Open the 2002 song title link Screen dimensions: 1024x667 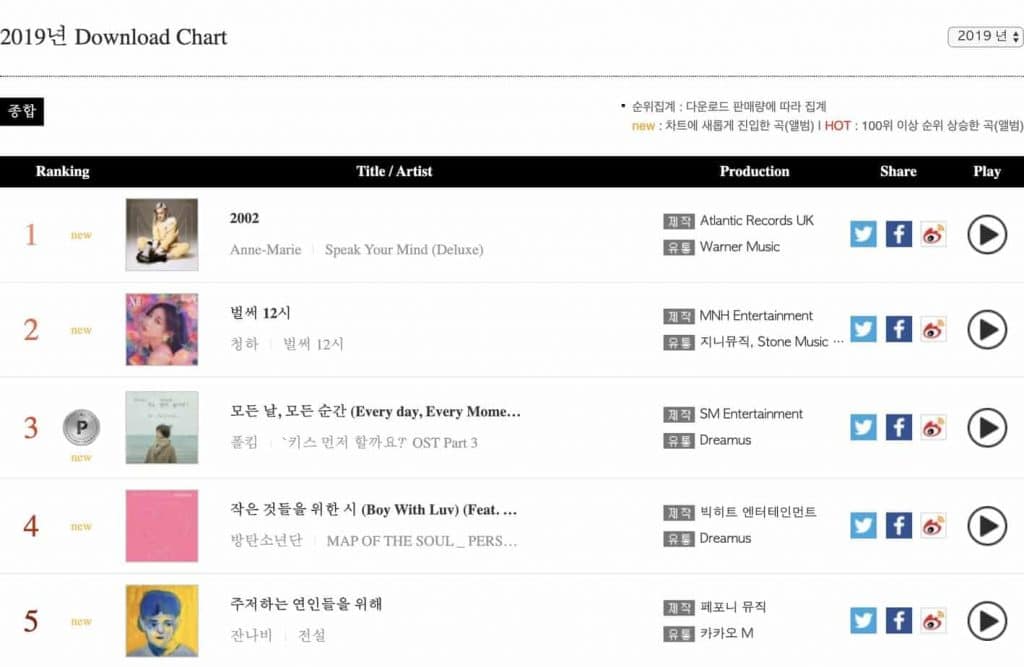(x=244, y=218)
